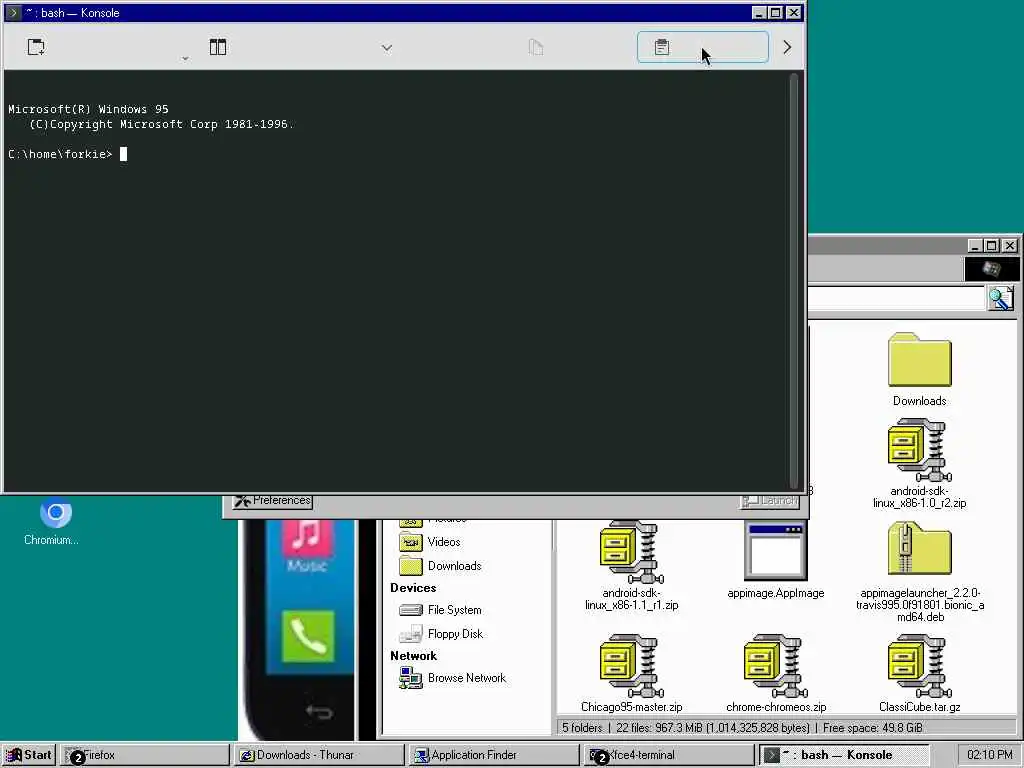The width and height of the screenshot is (1024, 768).
Task: Switch to Xfce4-terminal taskbar button
Action: (669, 755)
